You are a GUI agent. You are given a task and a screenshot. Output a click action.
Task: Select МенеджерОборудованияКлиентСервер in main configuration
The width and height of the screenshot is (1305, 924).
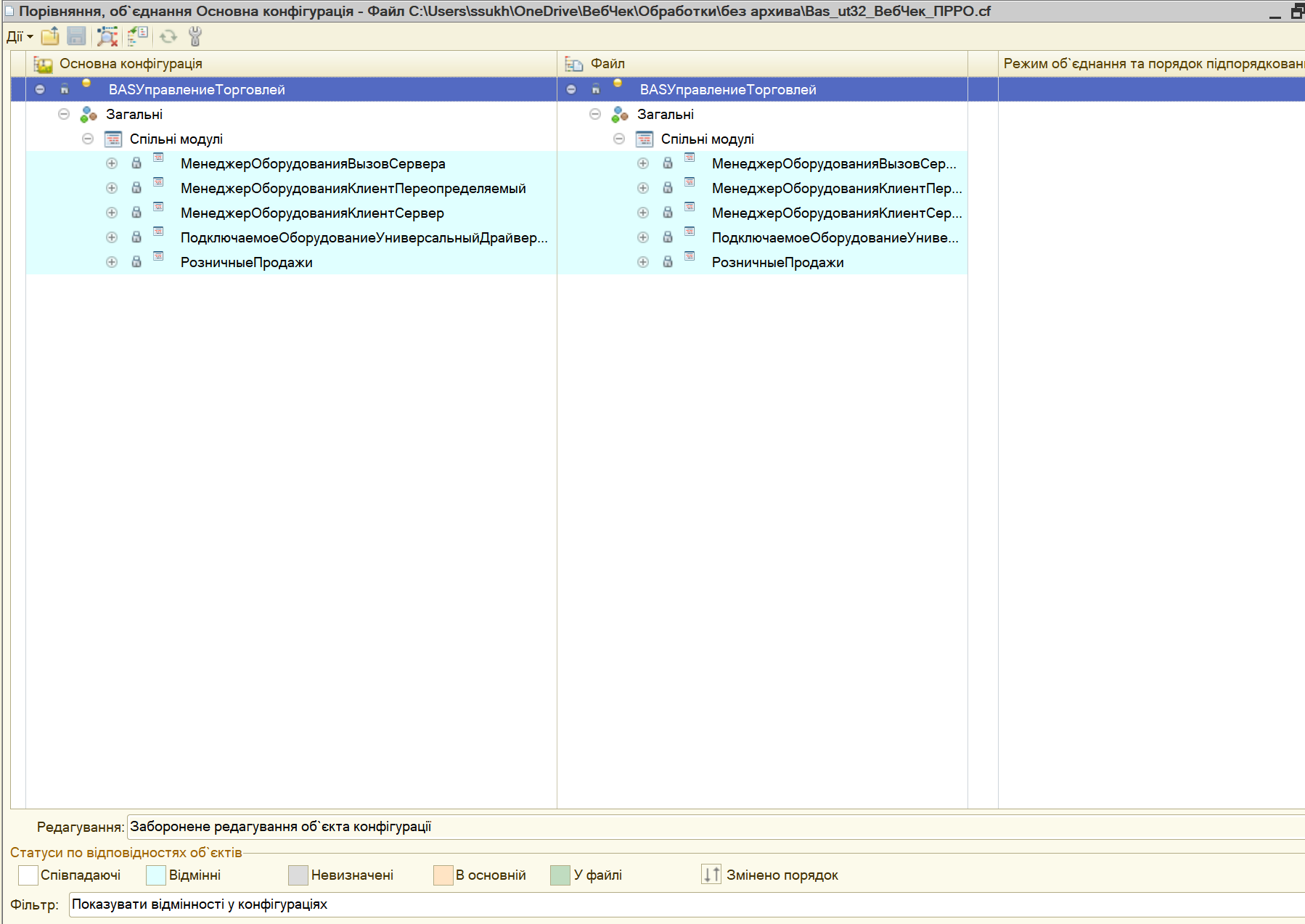click(312, 213)
